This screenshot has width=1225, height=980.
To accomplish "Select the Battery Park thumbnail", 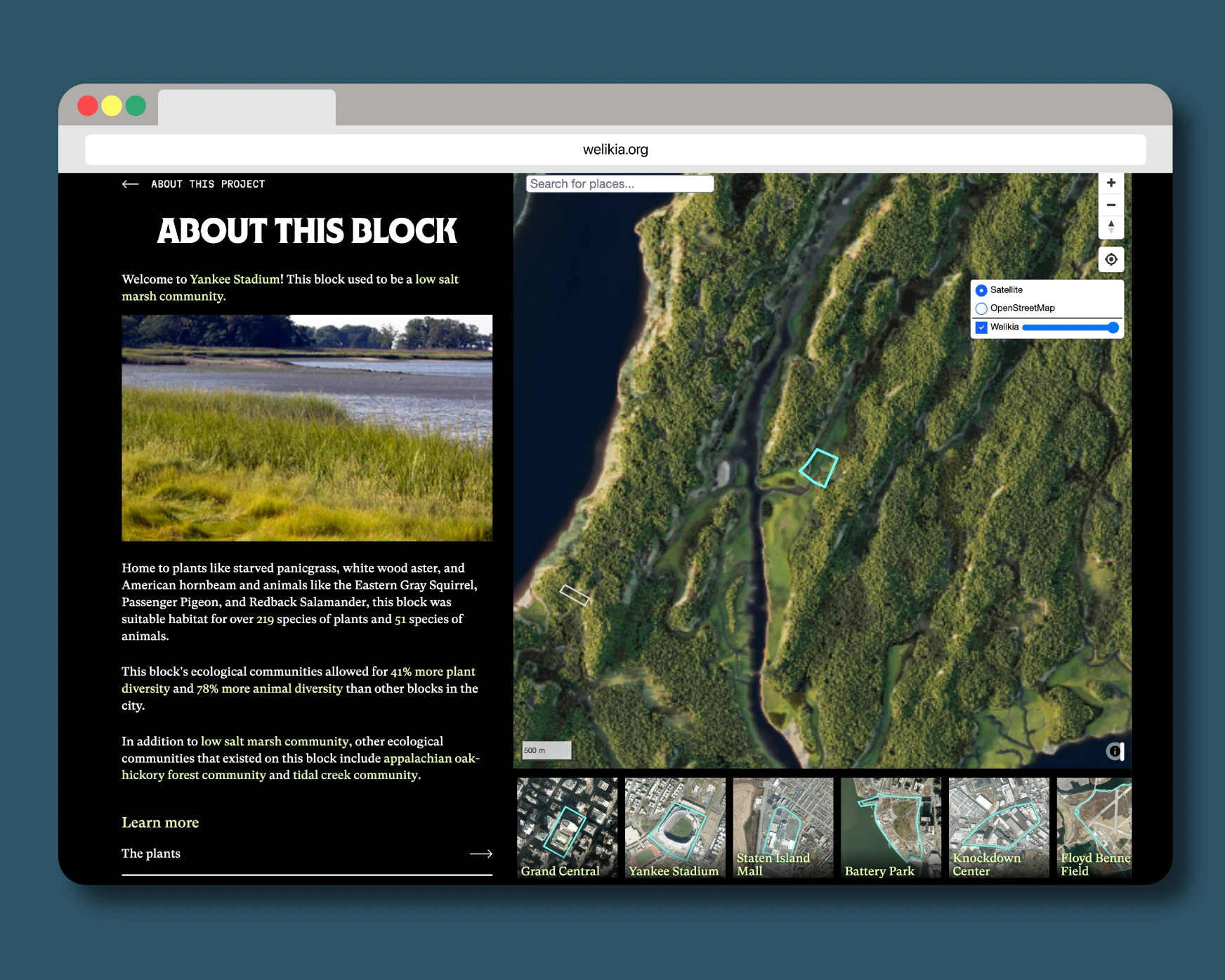I will pyautogui.click(x=890, y=828).
